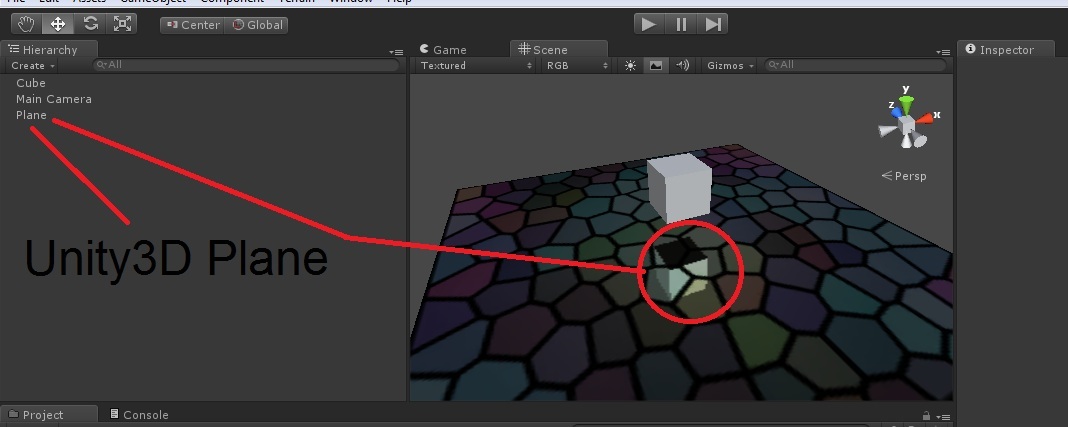The height and width of the screenshot is (427, 1069).
Task: Open the Project tab
Action: coord(48,415)
